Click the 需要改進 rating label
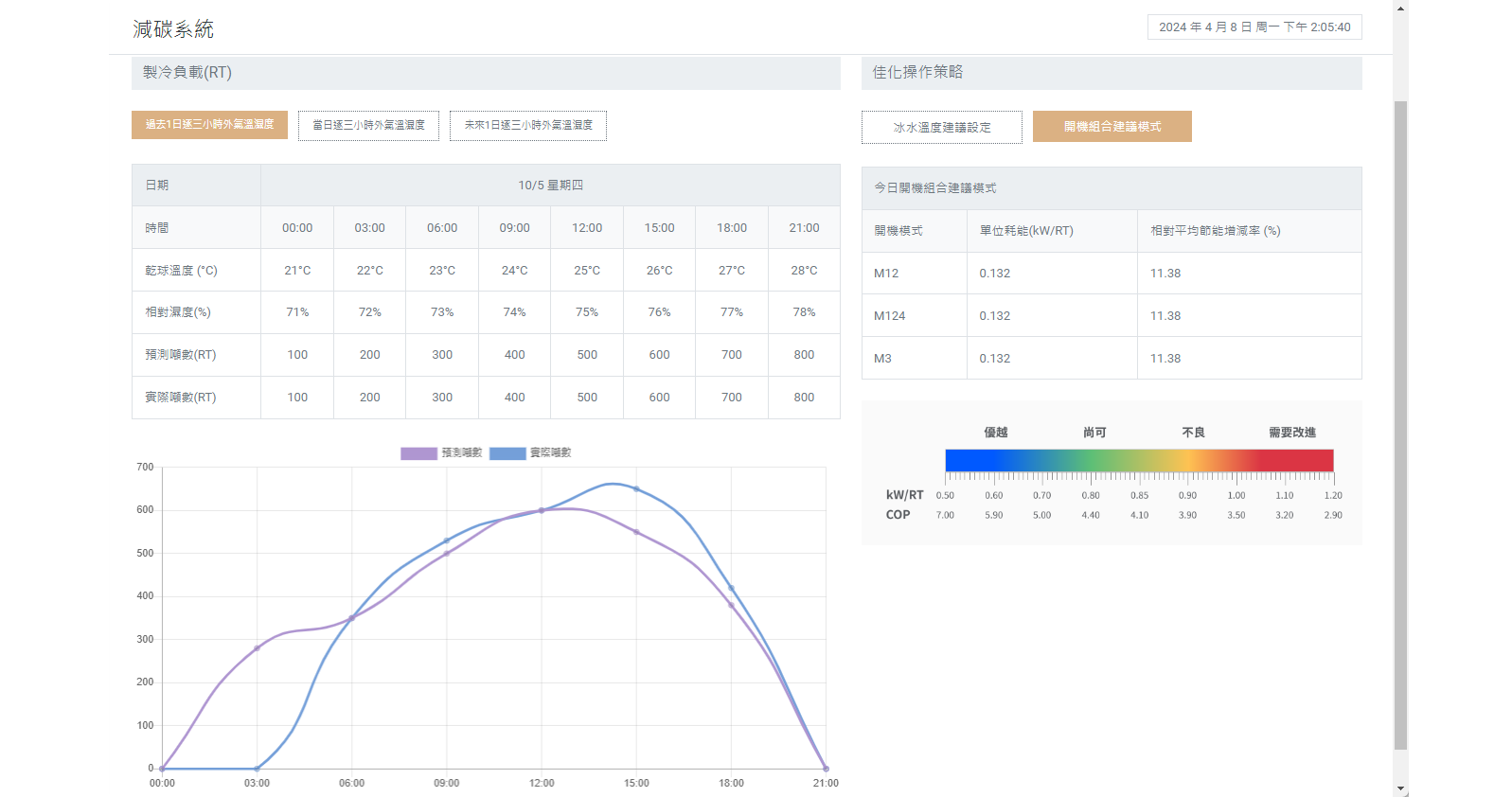The height and width of the screenshot is (797, 1512). pyautogui.click(x=1292, y=433)
